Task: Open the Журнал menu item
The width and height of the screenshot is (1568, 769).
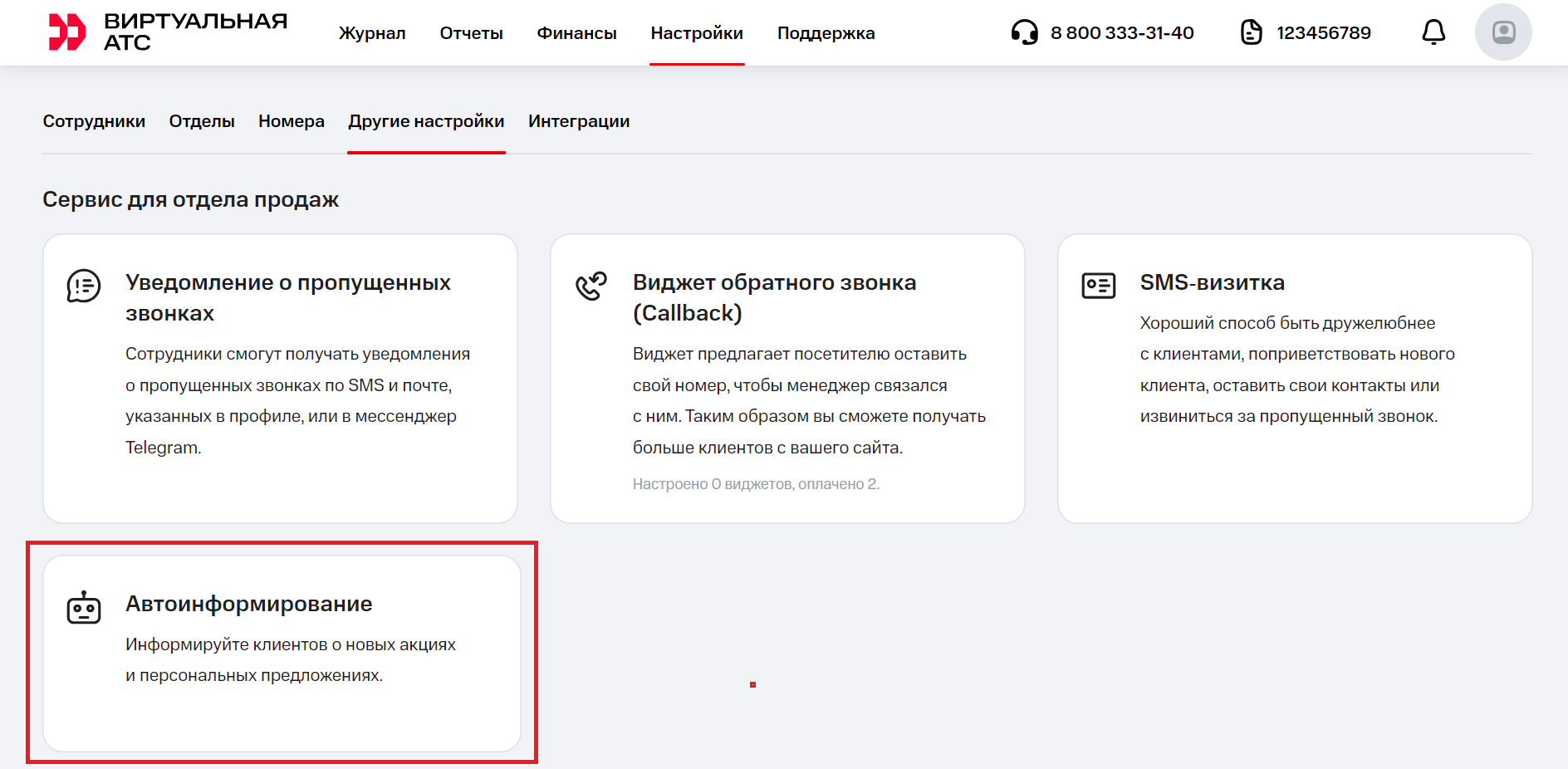Action: coord(372,33)
